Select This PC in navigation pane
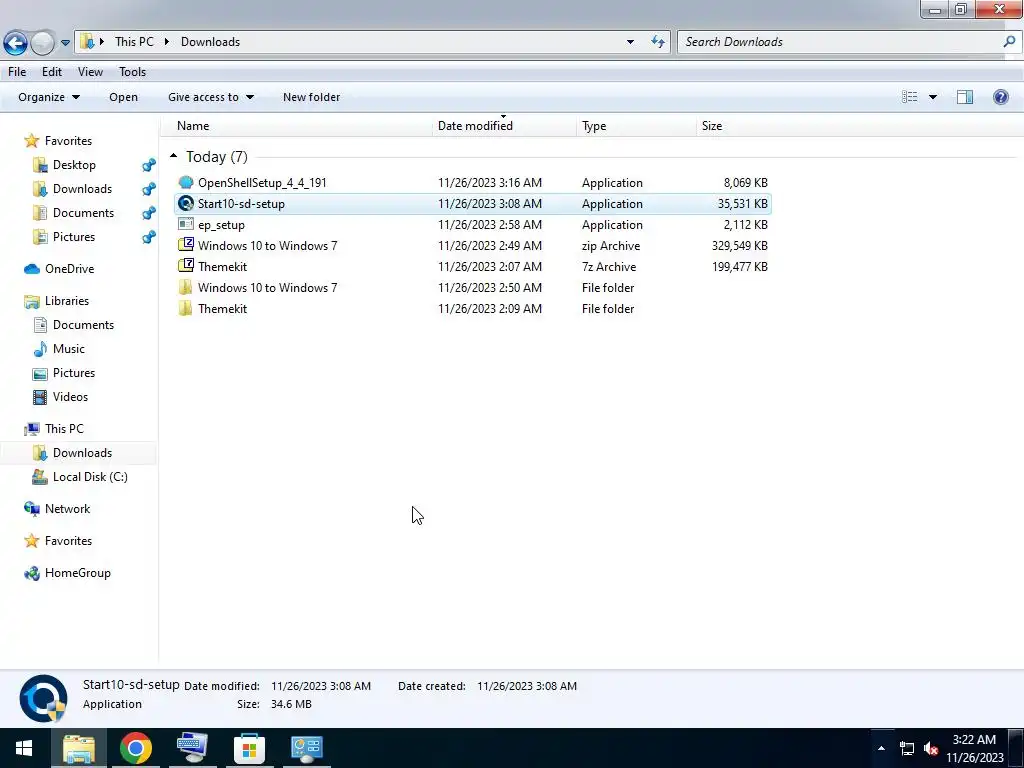The width and height of the screenshot is (1024, 768). point(64,429)
